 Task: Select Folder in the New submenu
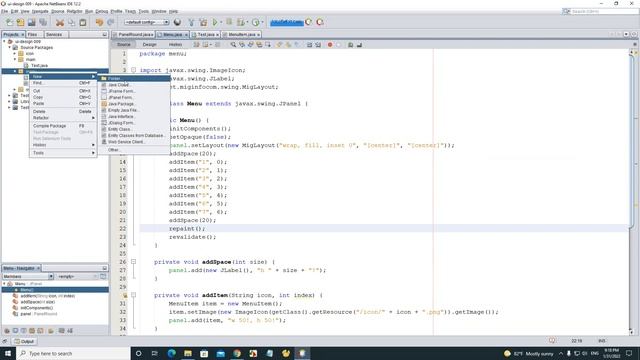pos(134,78)
